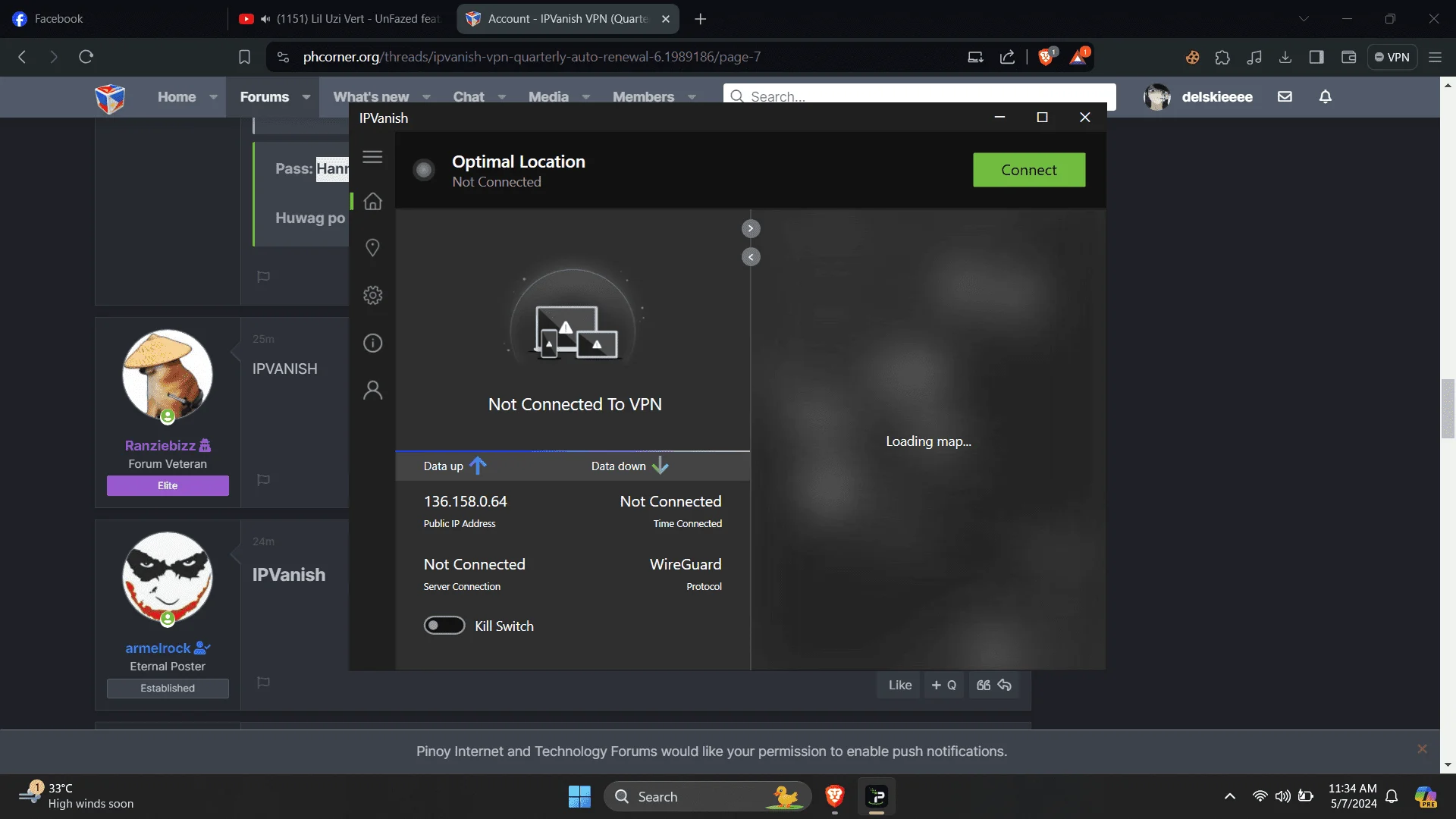
Task: Expand the What's new dropdown arrow
Action: point(426,97)
